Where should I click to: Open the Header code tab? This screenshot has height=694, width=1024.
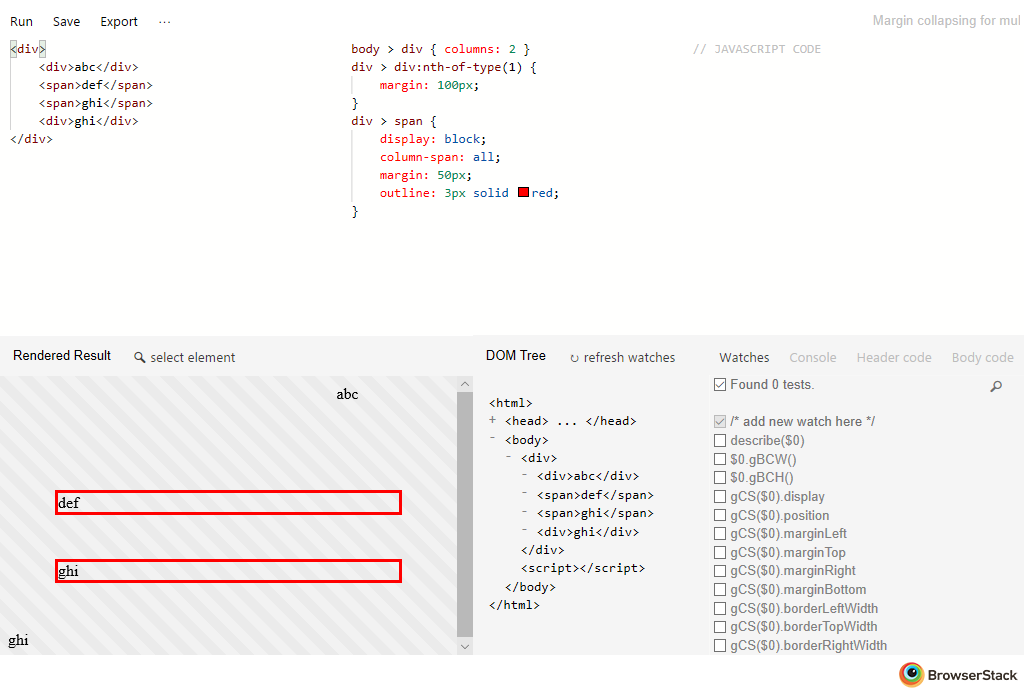click(x=893, y=358)
